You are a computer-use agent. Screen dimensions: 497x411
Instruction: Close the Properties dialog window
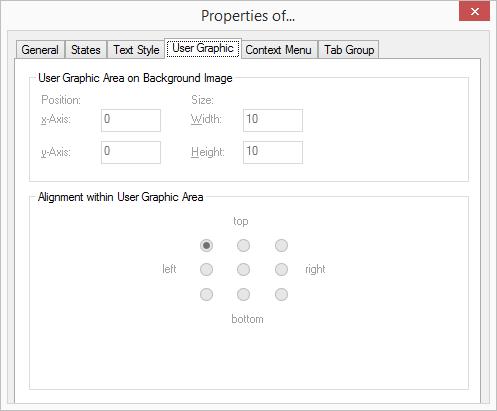pos(474,11)
